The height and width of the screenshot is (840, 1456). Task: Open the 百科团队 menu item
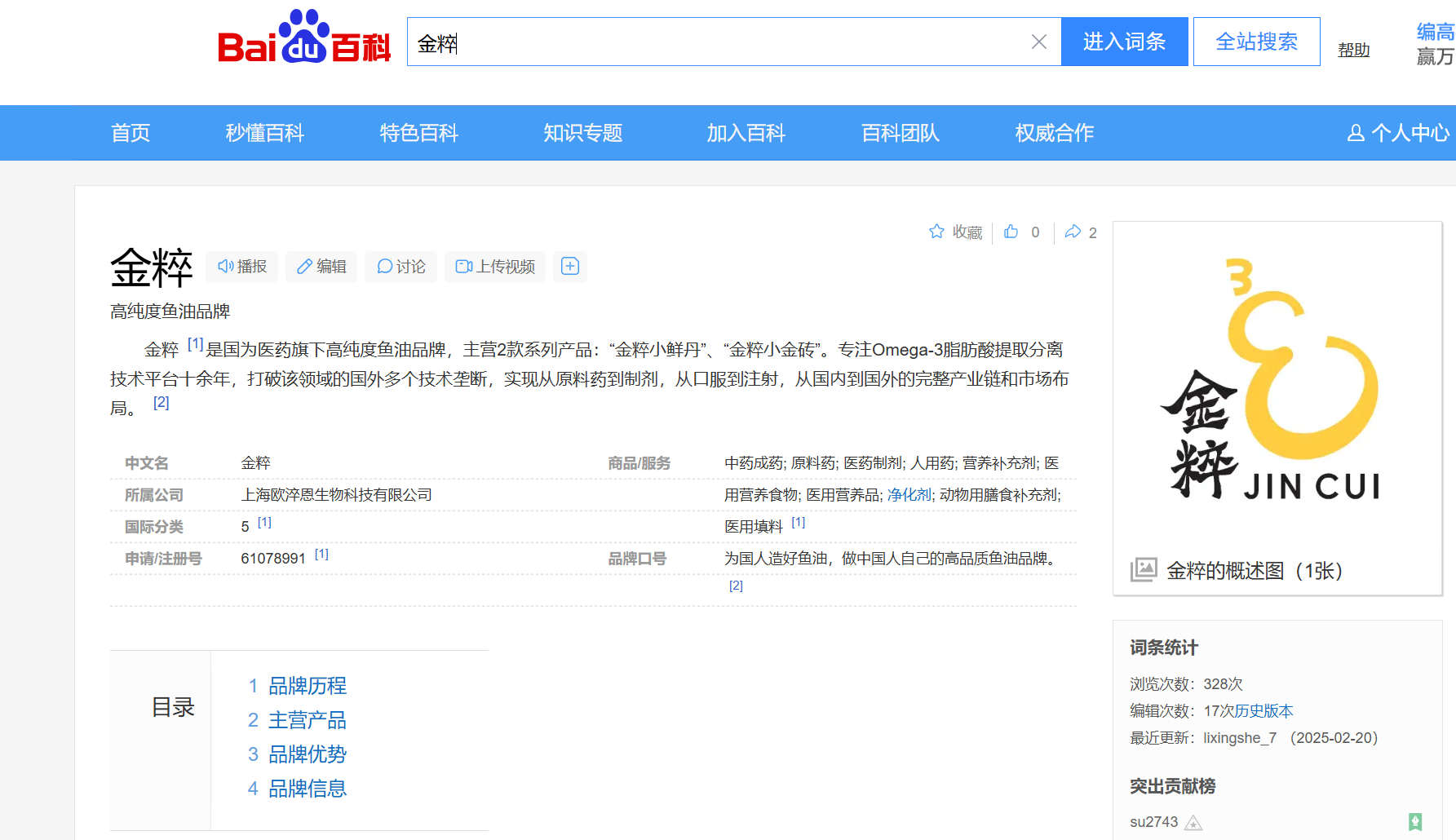pos(901,133)
